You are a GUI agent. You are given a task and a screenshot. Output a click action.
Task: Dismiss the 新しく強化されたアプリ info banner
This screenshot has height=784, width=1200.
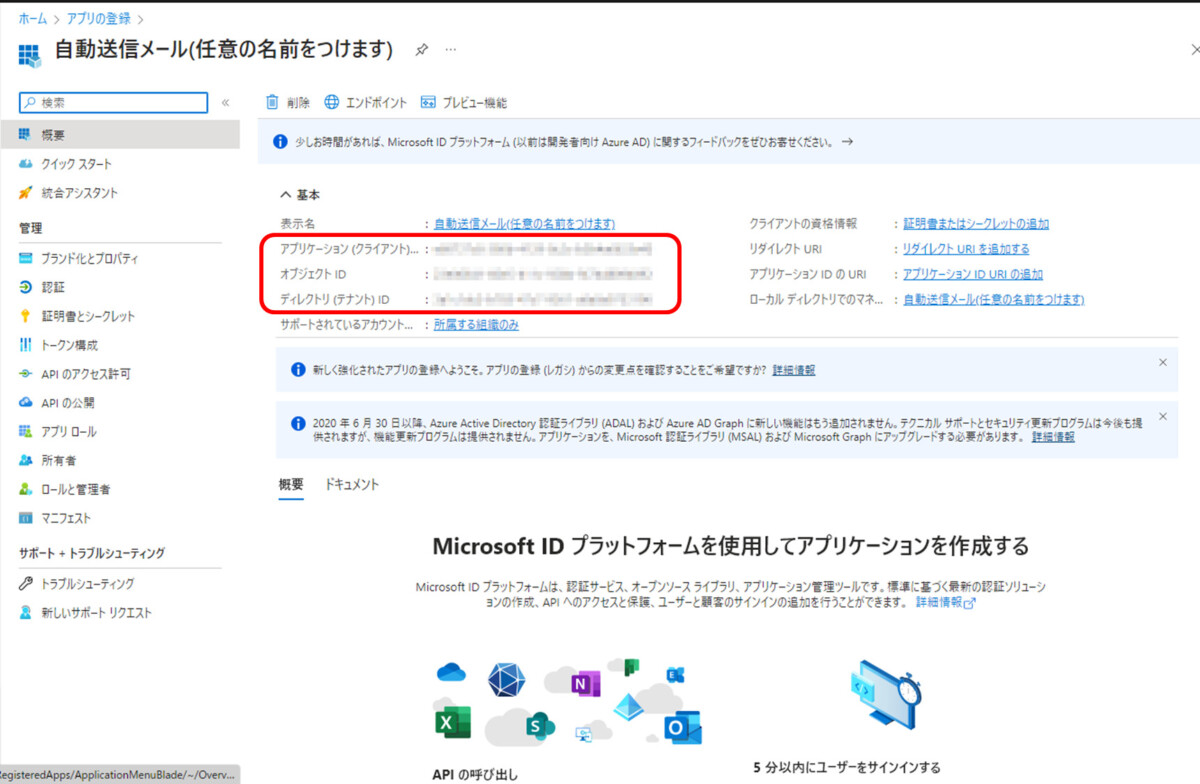click(x=1162, y=362)
